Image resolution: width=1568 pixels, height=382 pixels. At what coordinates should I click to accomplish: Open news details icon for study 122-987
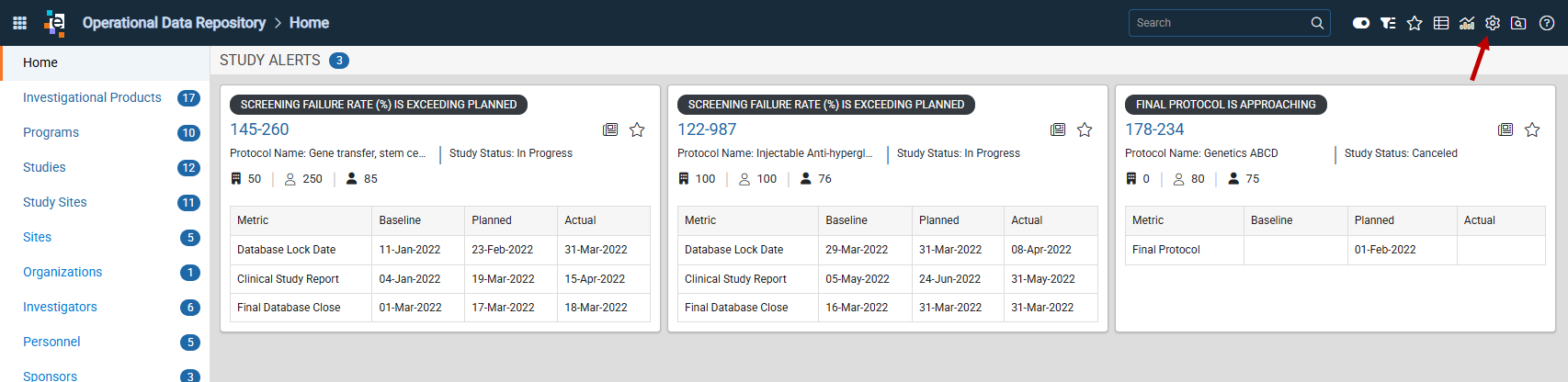pos(1058,129)
